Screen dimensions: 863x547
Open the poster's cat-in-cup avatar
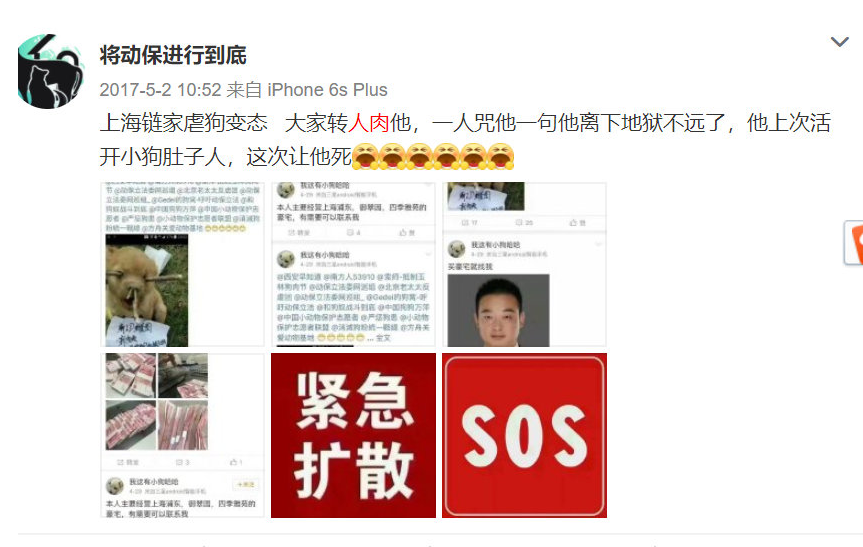(x=51, y=72)
